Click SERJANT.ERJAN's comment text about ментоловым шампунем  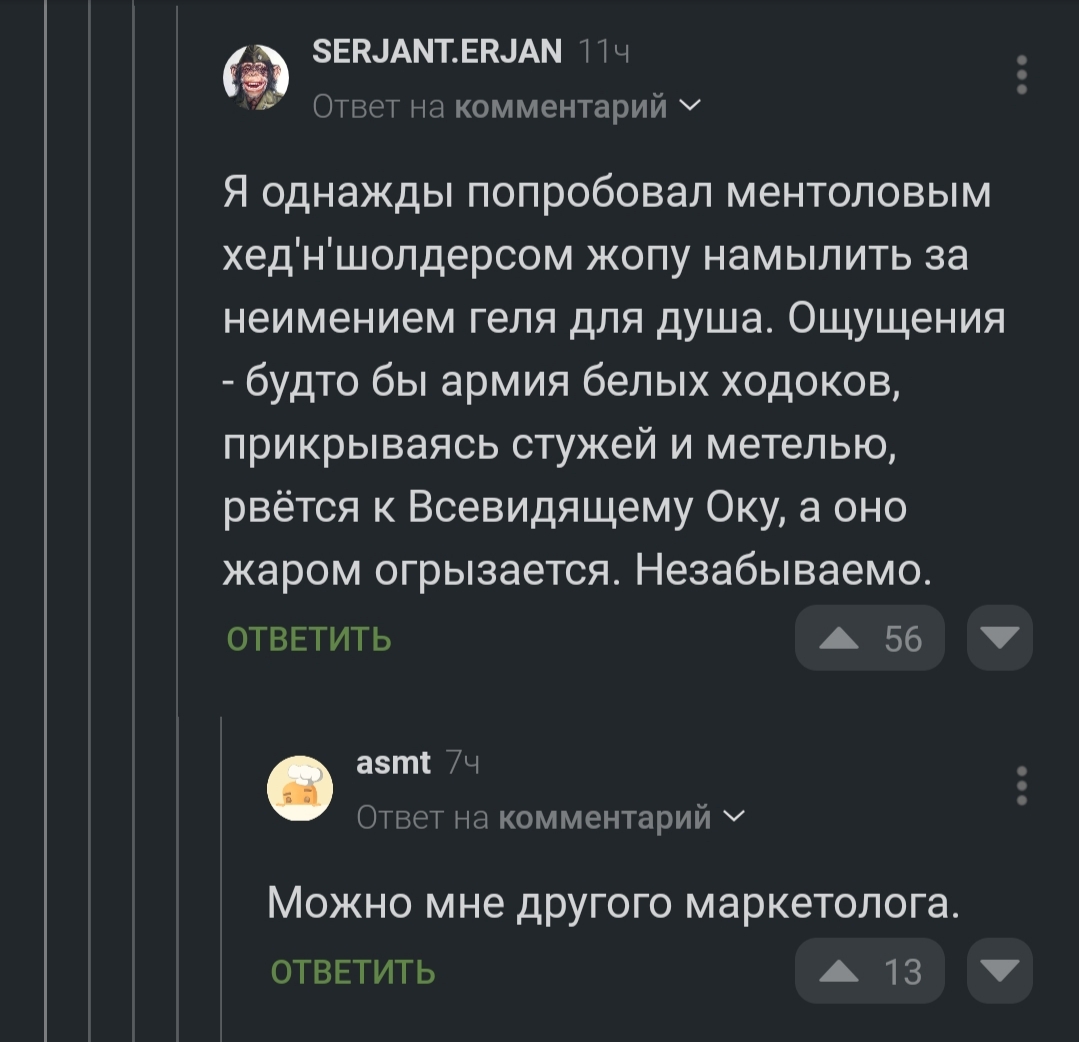tap(610, 381)
